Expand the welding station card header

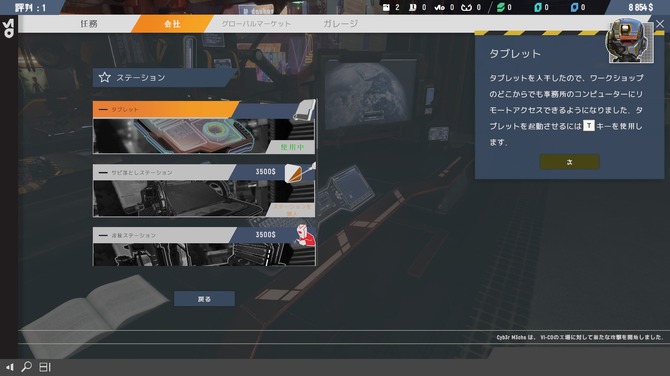(x=165, y=235)
